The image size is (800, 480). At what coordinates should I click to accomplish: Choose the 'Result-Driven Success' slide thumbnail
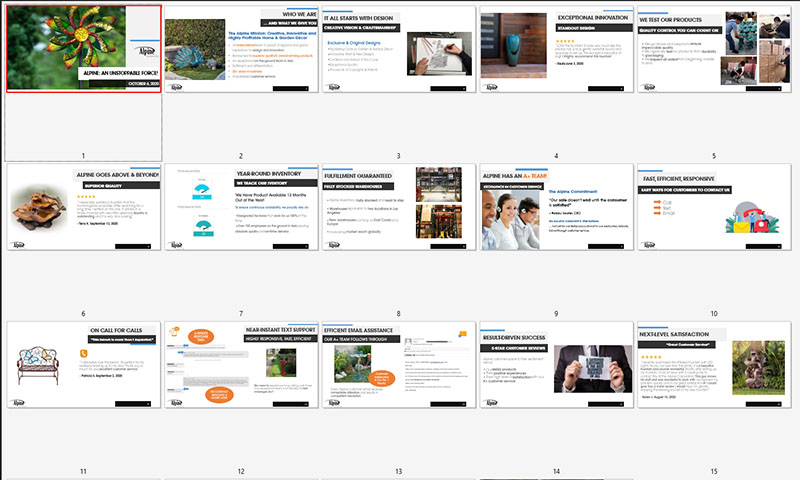[556, 365]
